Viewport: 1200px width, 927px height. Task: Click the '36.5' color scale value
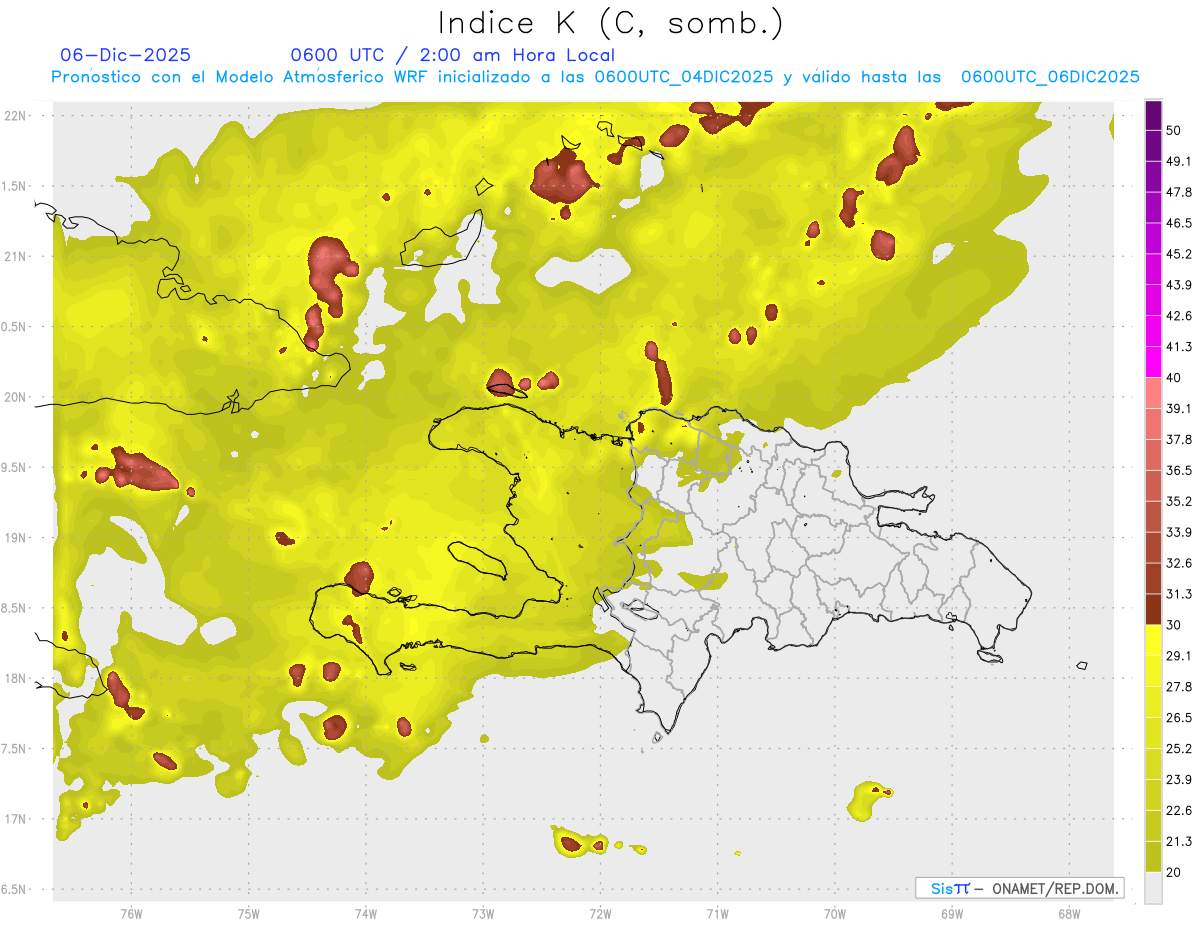[1179, 470]
